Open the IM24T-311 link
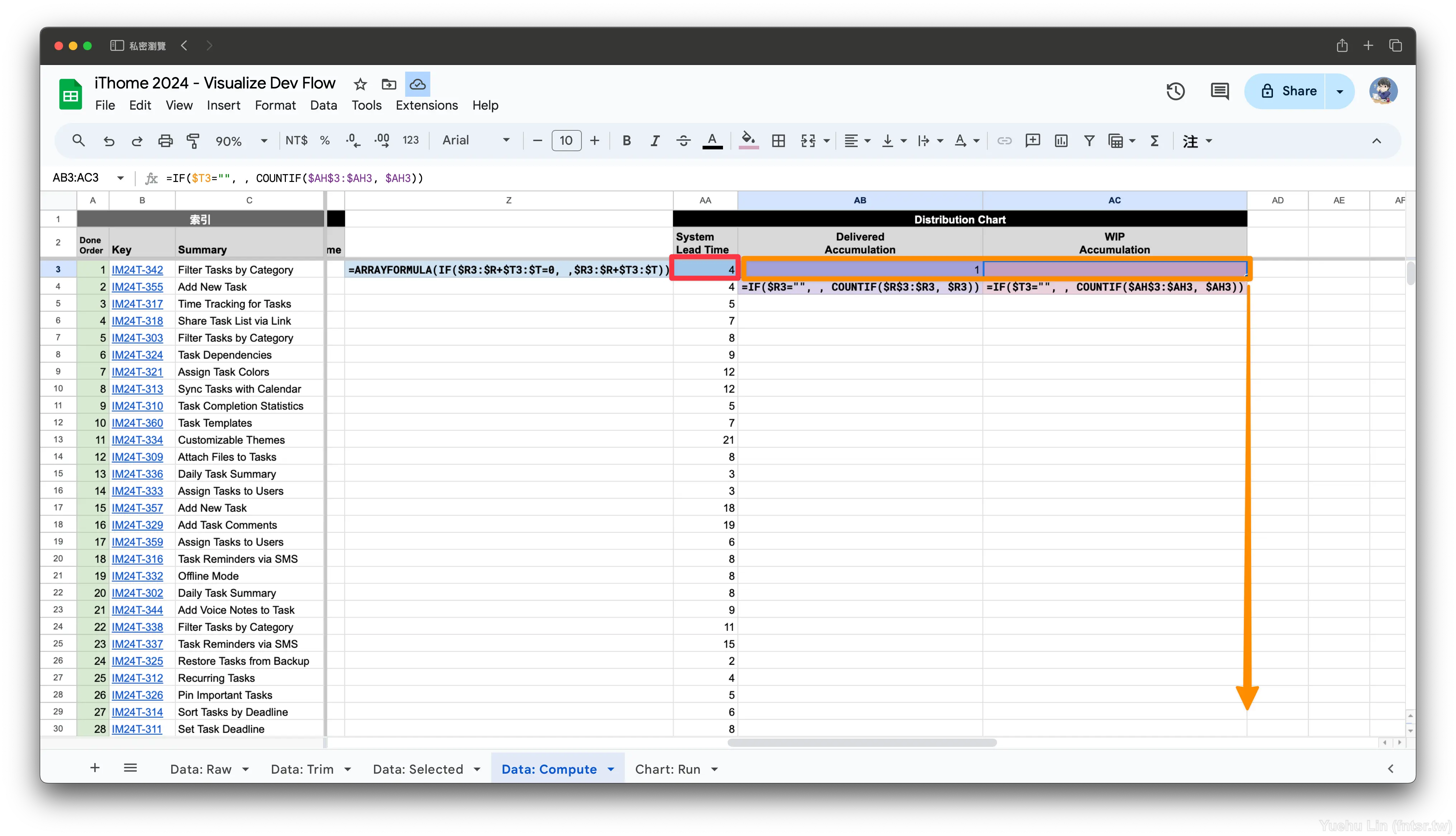 coord(136,729)
